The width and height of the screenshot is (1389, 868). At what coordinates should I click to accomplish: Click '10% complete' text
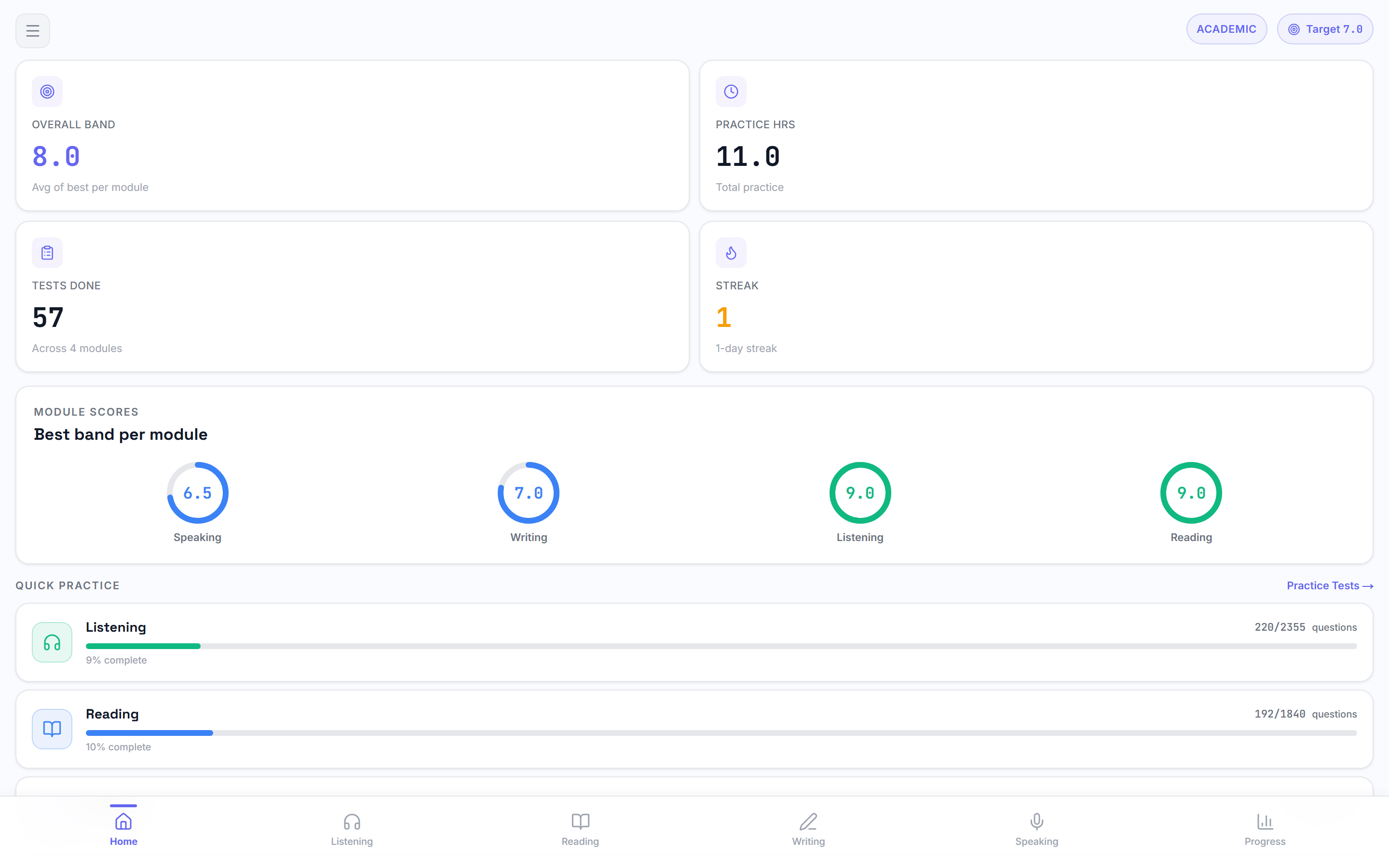(x=118, y=747)
